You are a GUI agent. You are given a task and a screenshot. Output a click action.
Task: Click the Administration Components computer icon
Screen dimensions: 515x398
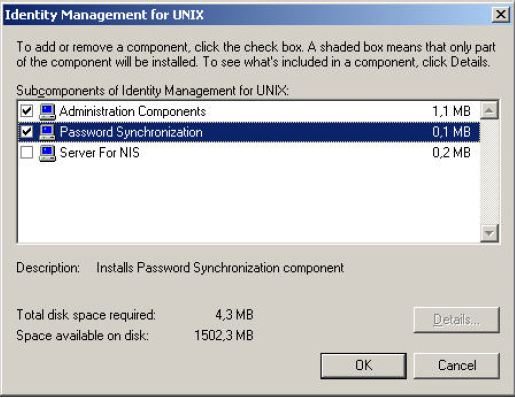tap(47, 111)
